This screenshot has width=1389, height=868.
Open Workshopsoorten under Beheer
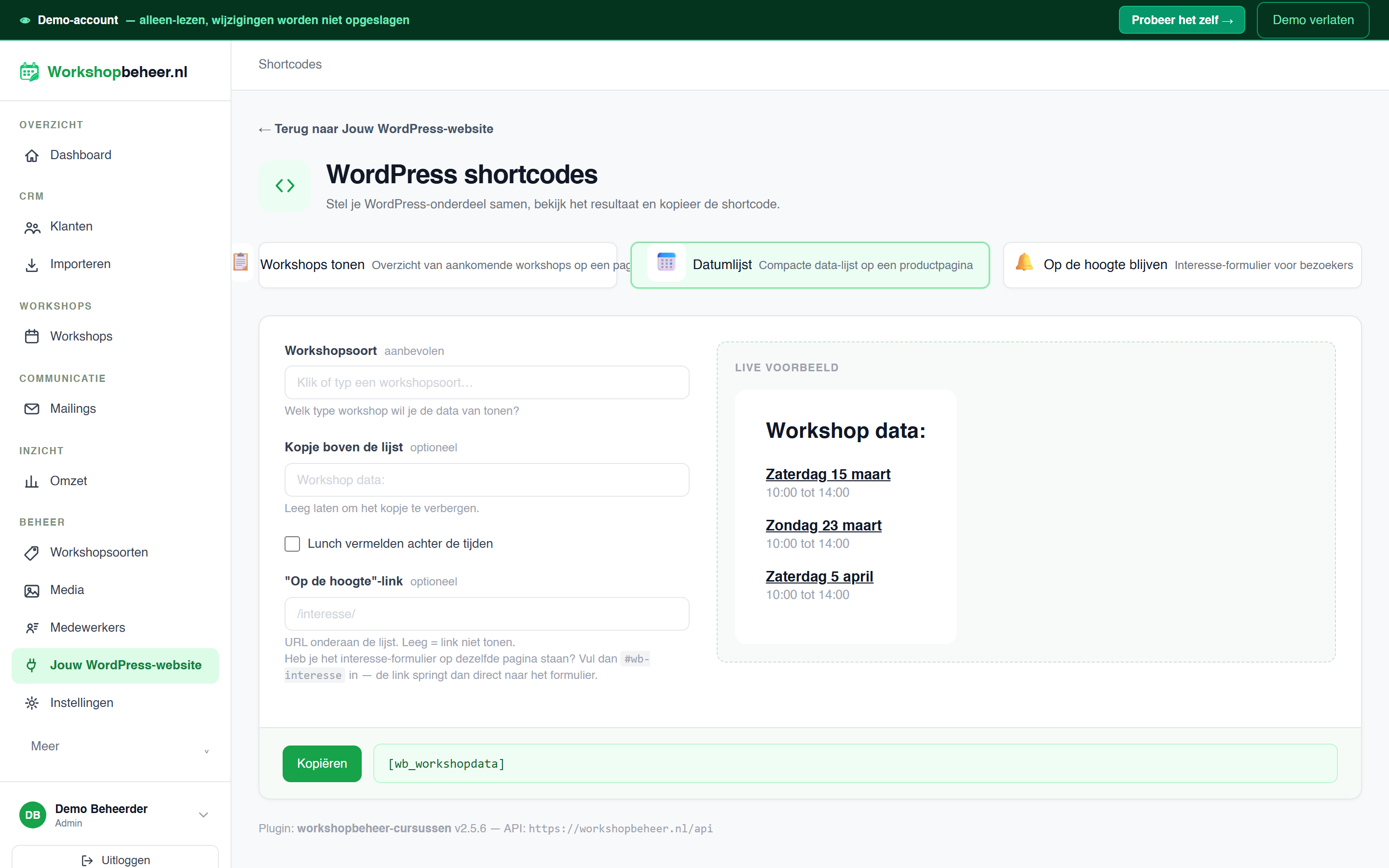[115, 552]
